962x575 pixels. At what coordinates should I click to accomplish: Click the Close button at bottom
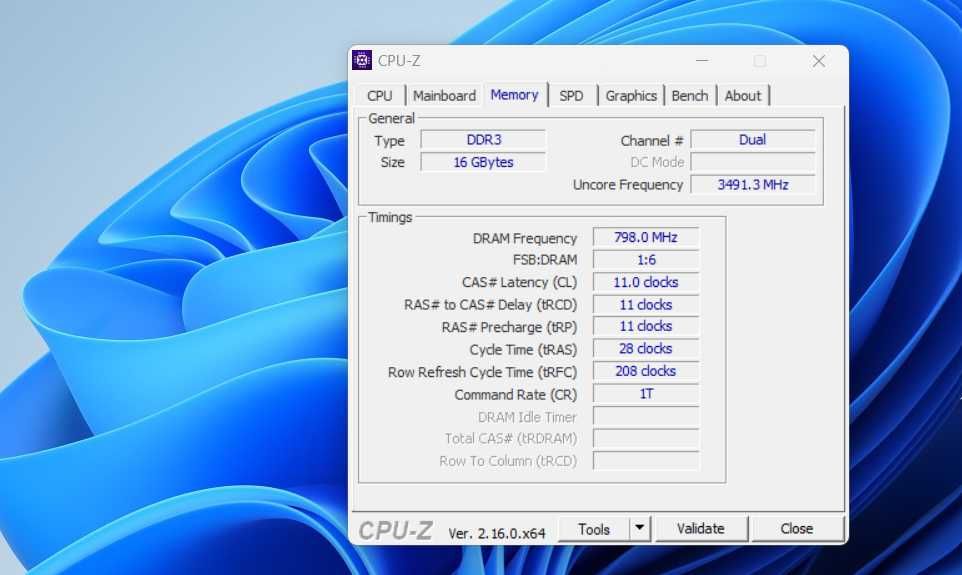click(796, 528)
